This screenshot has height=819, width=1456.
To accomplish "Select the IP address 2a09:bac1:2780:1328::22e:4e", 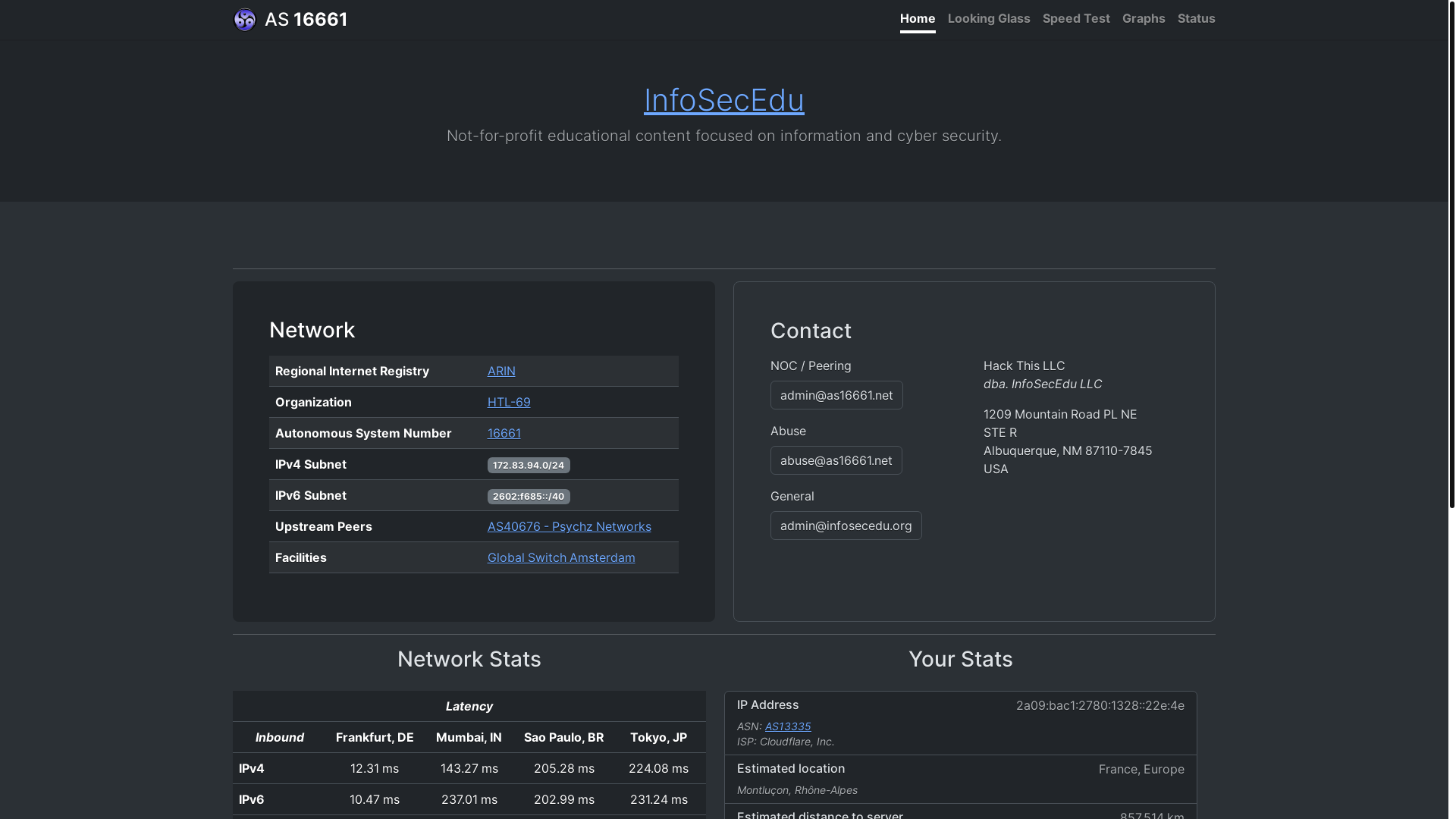I will (x=1100, y=705).
